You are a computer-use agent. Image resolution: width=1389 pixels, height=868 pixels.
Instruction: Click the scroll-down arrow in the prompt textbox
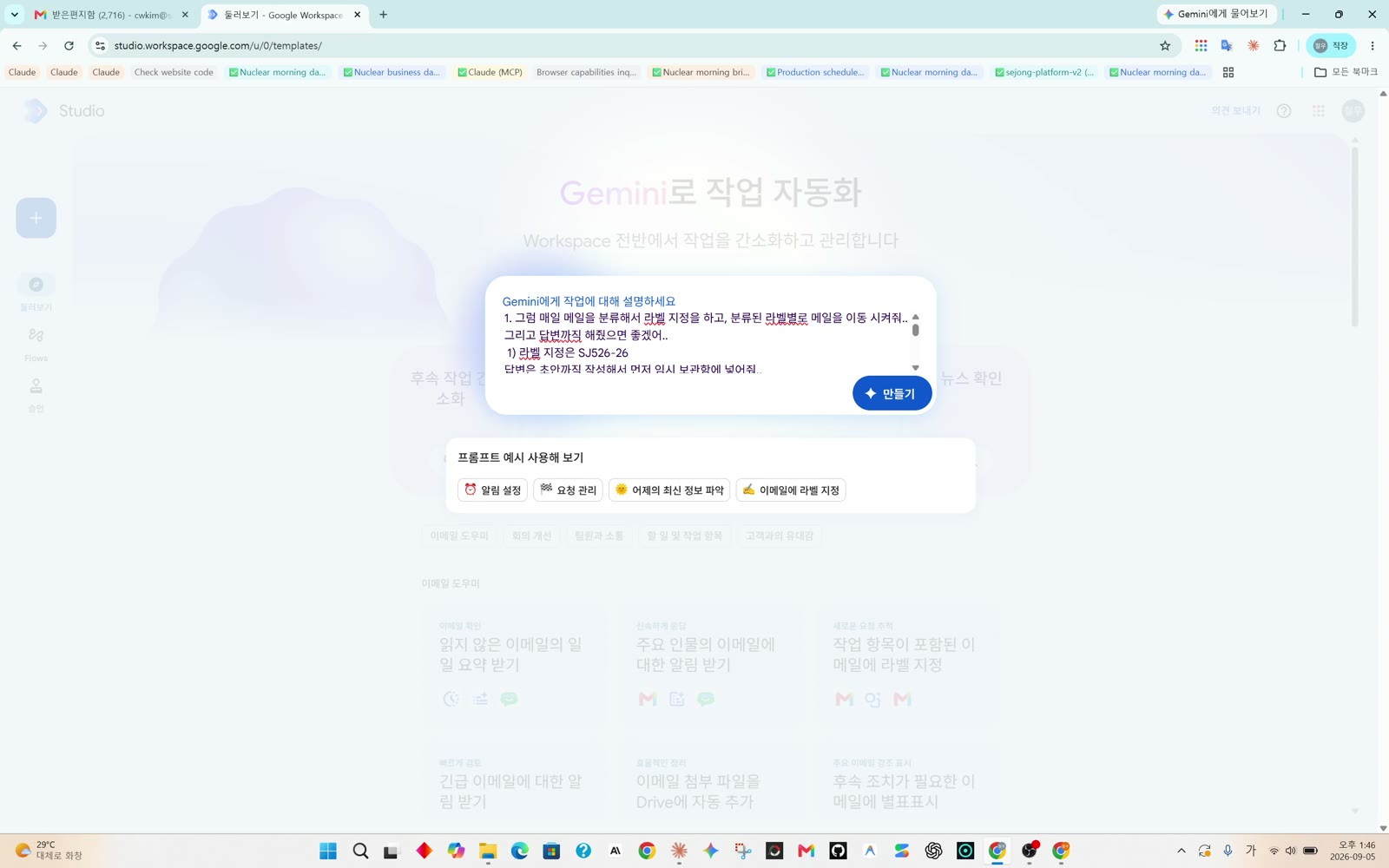(915, 368)
